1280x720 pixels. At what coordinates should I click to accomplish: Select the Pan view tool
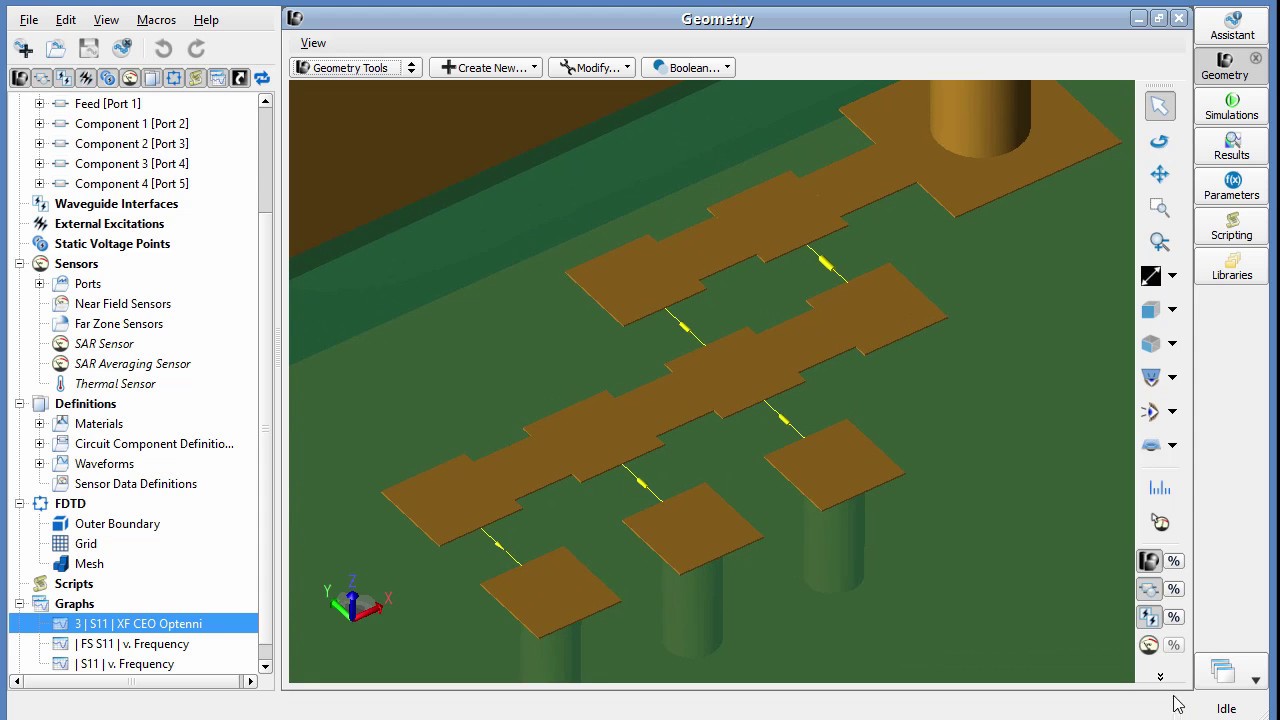tap(1159, 174)
